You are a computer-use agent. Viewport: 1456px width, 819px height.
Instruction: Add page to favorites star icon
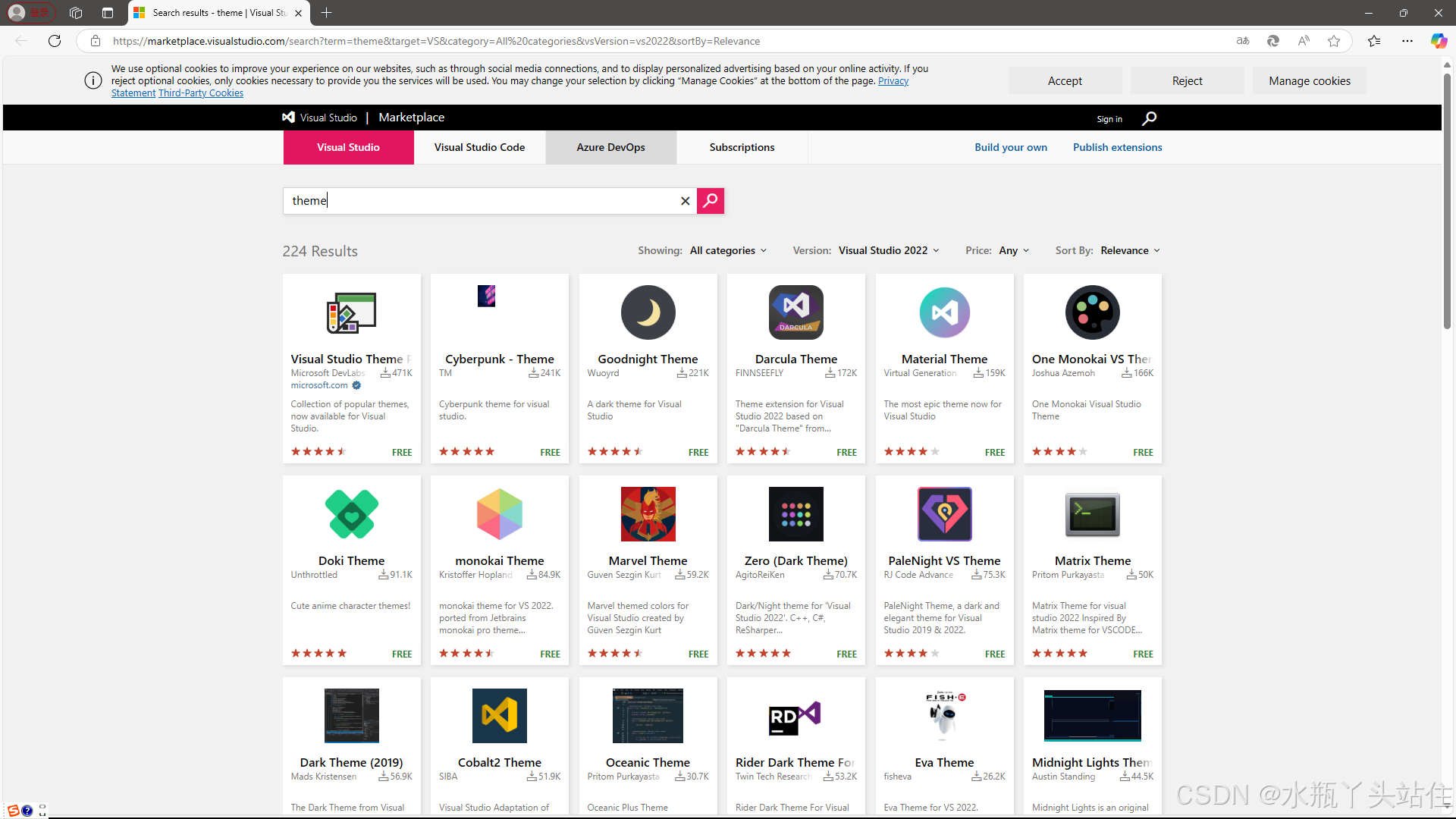(1334, 41)
